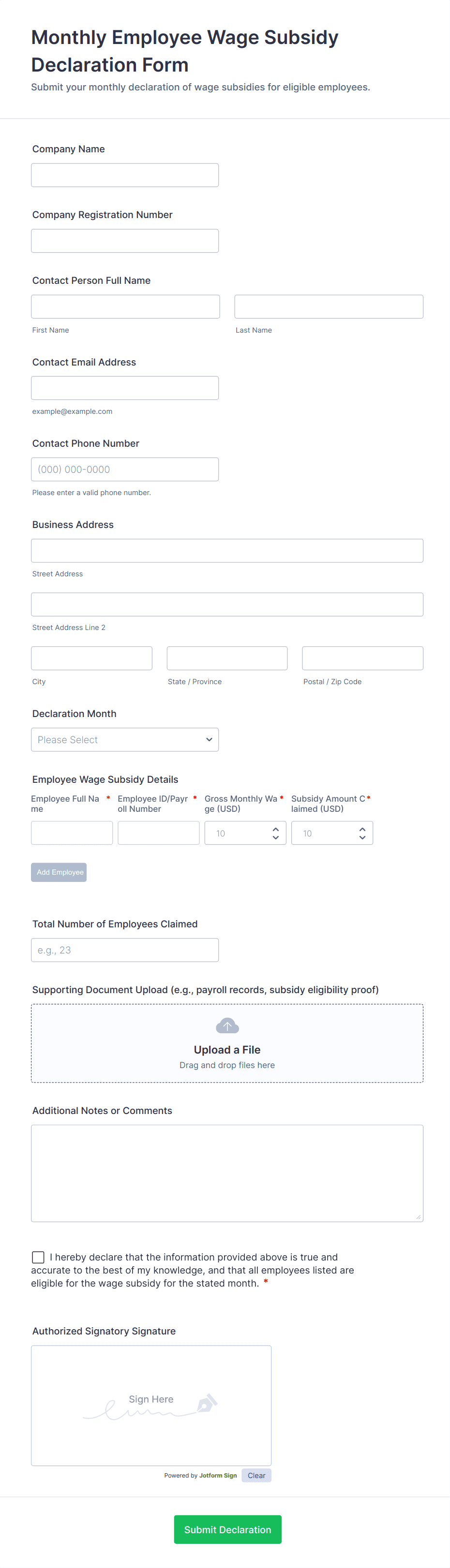
Task: Decrease Subsidy Amount Claimed using down arrow
Action: point(362,837)
